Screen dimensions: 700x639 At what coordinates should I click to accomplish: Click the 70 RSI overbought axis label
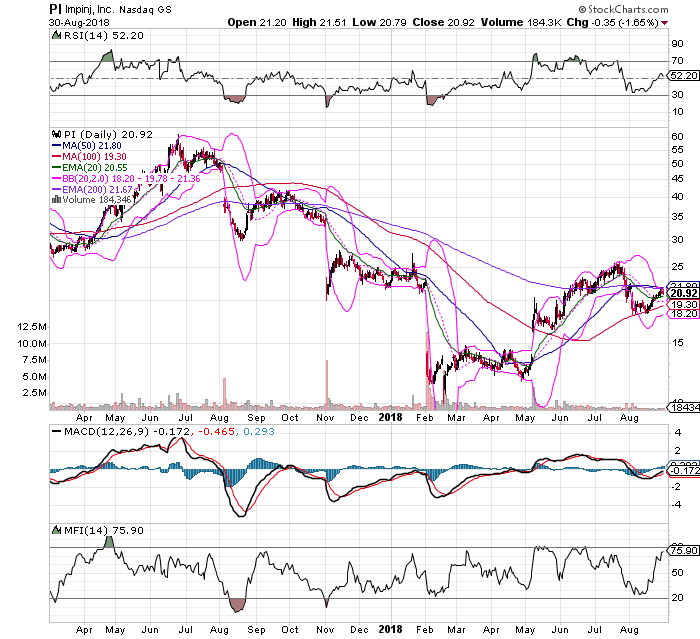click(677, 61)
